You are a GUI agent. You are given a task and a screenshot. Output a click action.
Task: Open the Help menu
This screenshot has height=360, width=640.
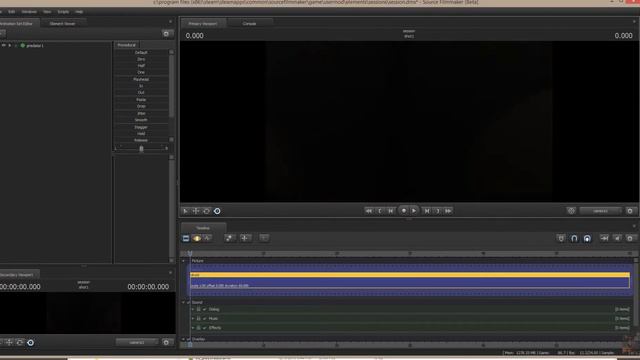click(79, 12)
